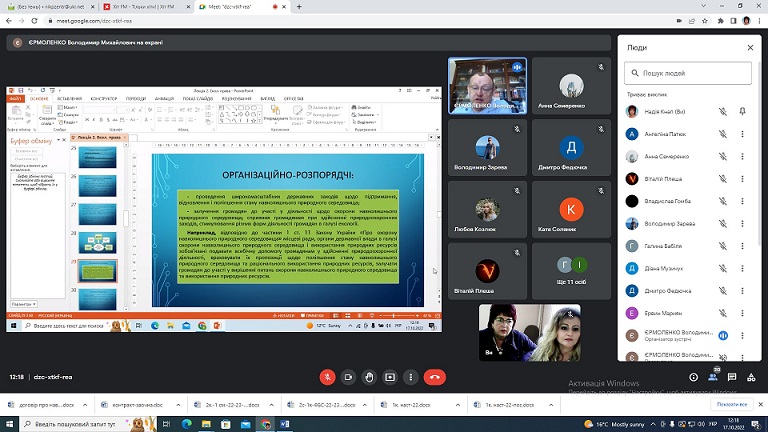
Task: Click the meet.google.com address bar
Action: point(360,21)
